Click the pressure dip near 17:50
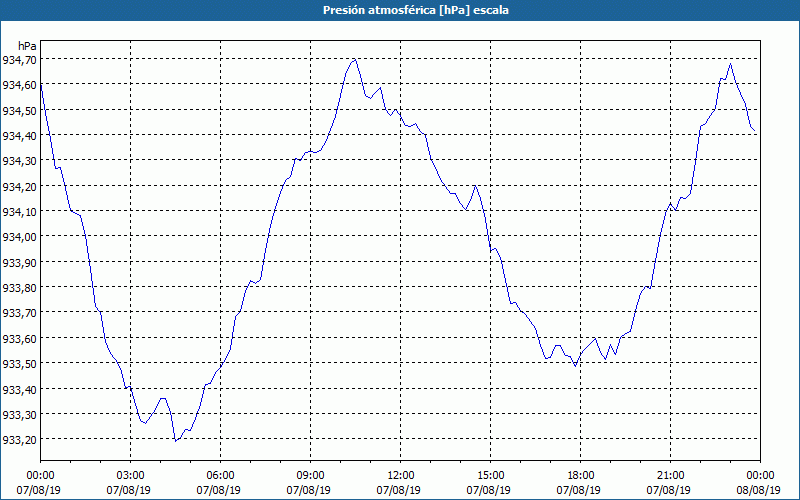The height and width of the screenshot is (500, 800). coord(576,366)
